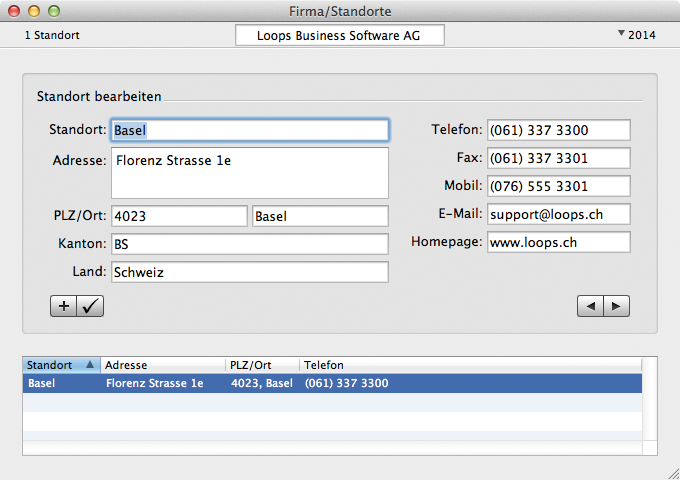
Task: Click the Homepage field
Action: [558, 242]
